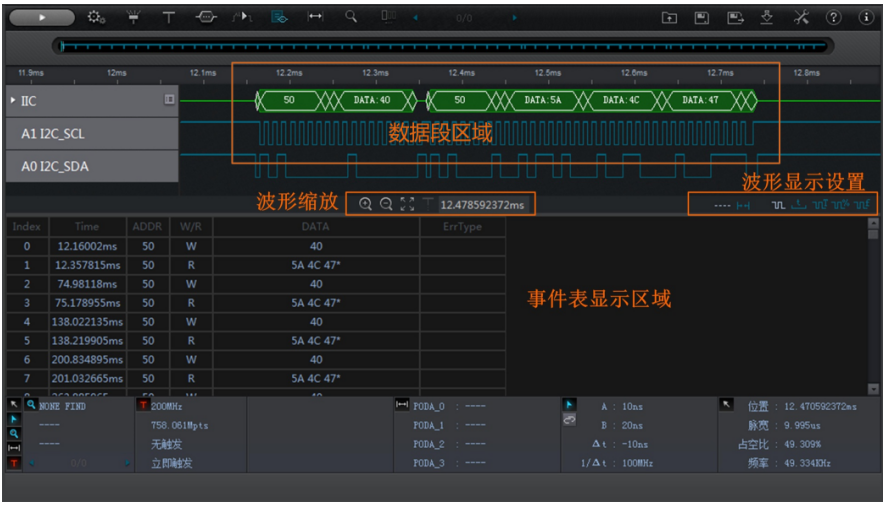Click the IIC row options square icon
This screenshot has height=508, width=887.
[169, 100]
